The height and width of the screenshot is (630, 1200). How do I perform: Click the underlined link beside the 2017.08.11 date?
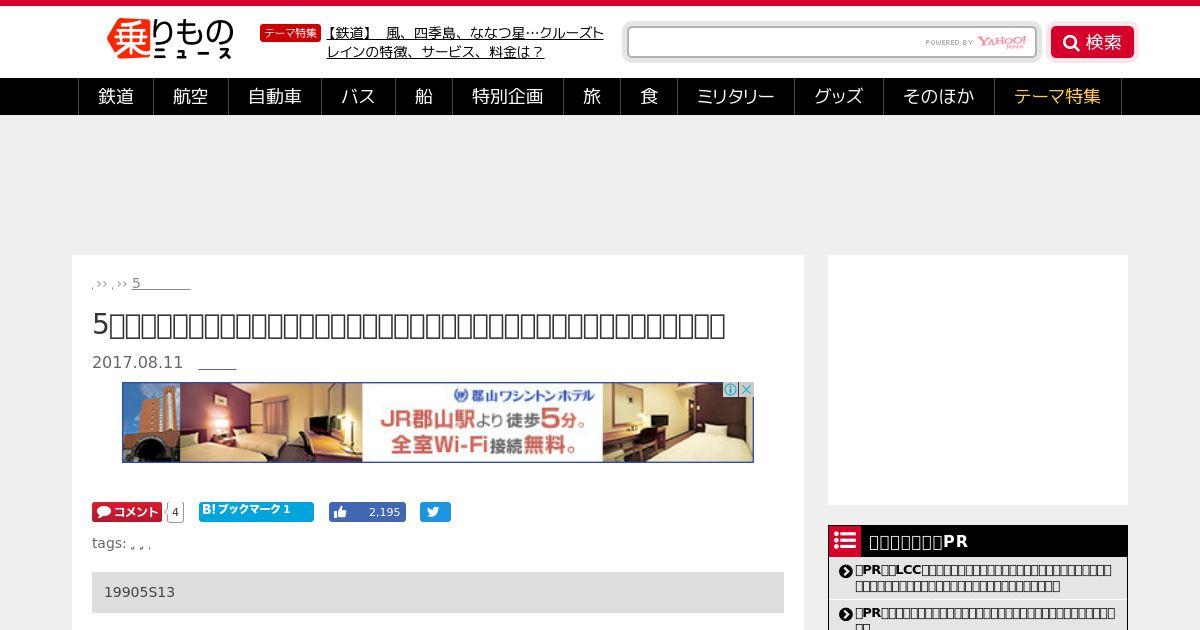point(217,363)
